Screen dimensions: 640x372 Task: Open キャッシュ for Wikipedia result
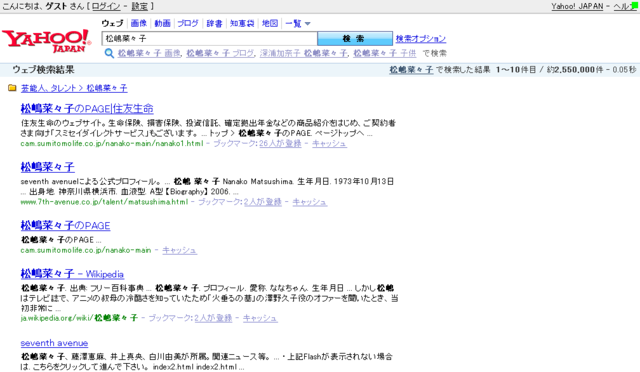pos(260,318)
